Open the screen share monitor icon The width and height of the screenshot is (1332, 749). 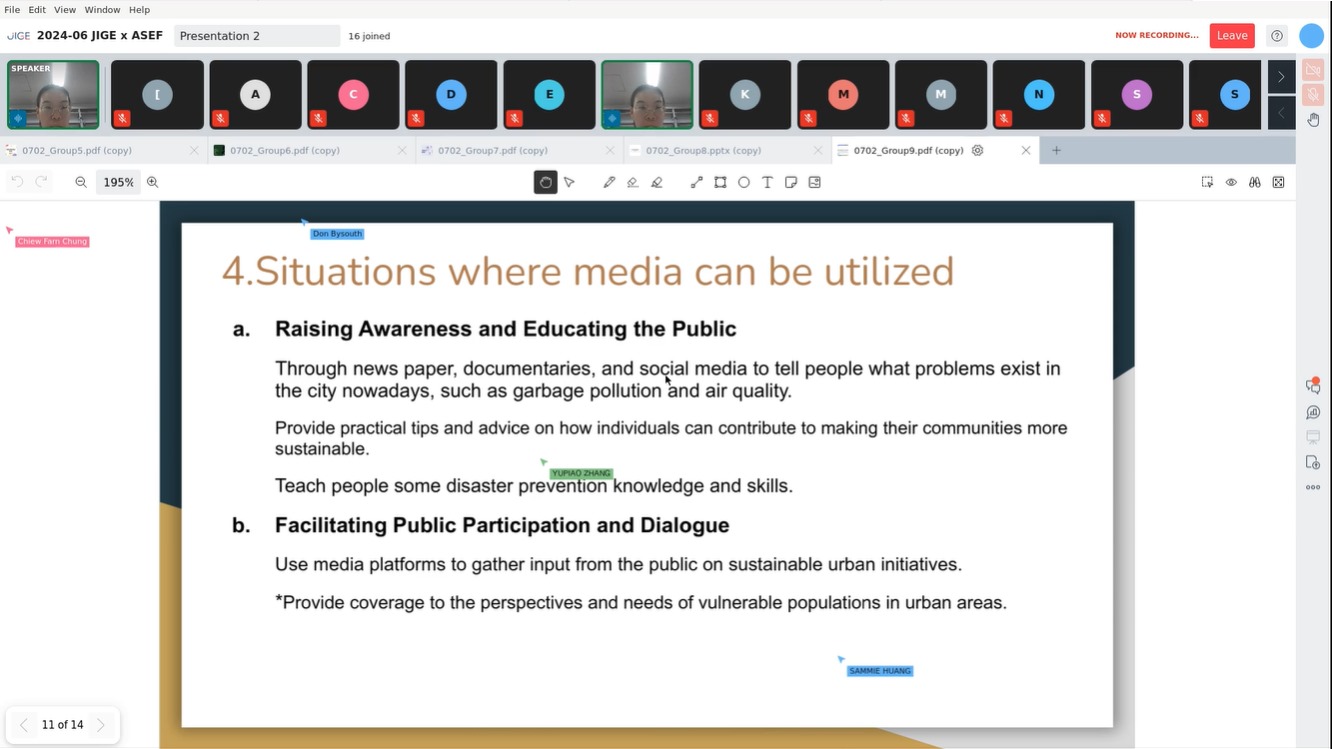pos(1313,437)
